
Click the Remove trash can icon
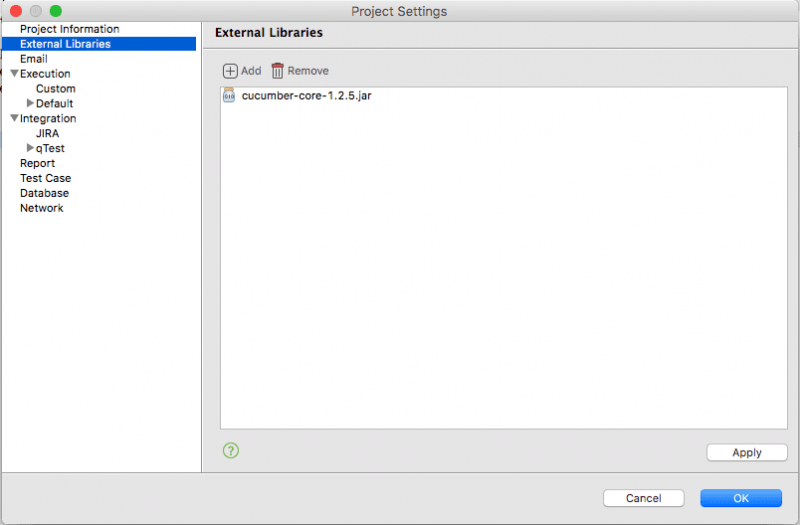coord(278,71)
